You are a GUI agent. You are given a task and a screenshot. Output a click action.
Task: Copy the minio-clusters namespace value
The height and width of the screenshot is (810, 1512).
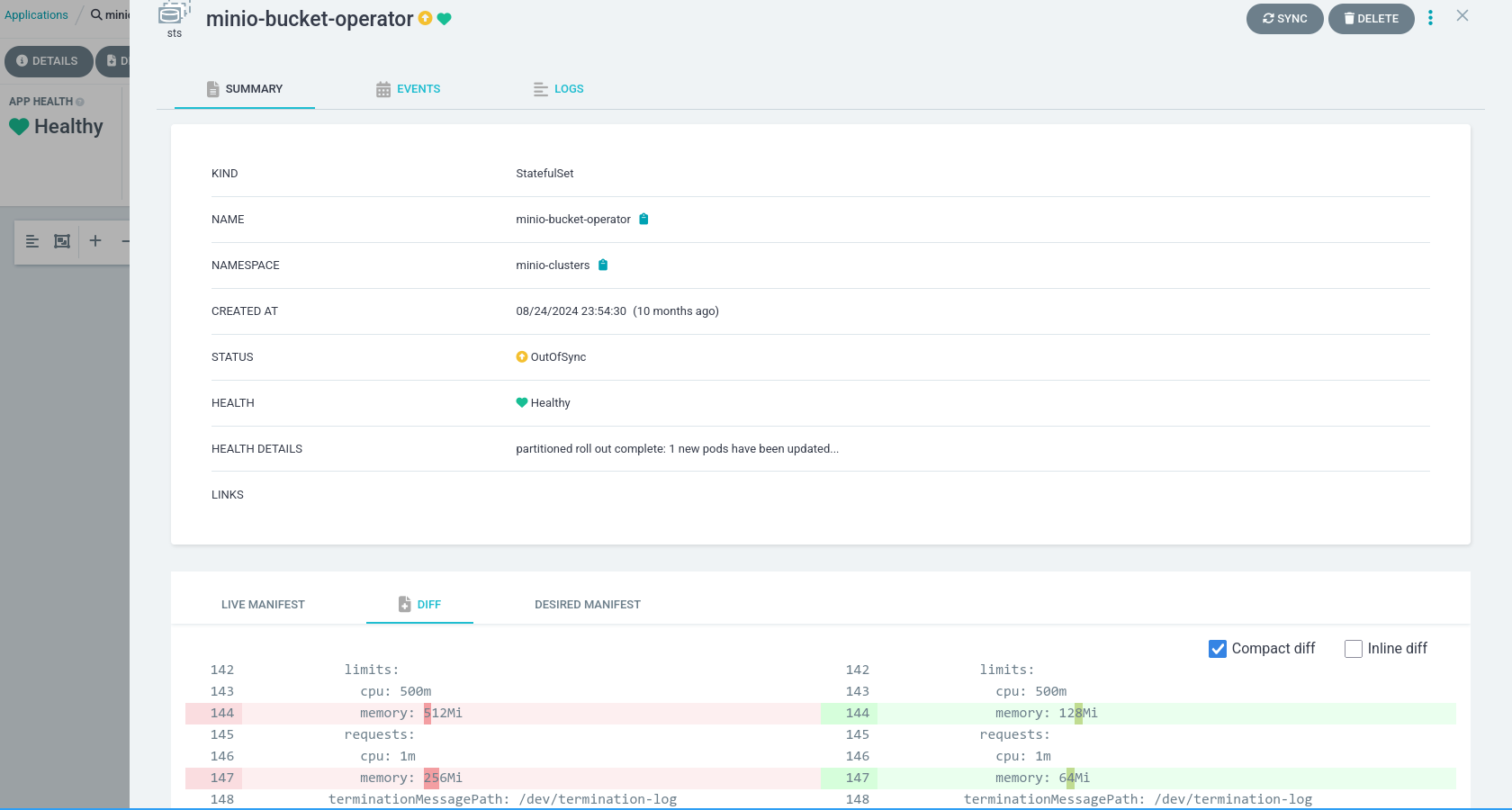[603, 265]
